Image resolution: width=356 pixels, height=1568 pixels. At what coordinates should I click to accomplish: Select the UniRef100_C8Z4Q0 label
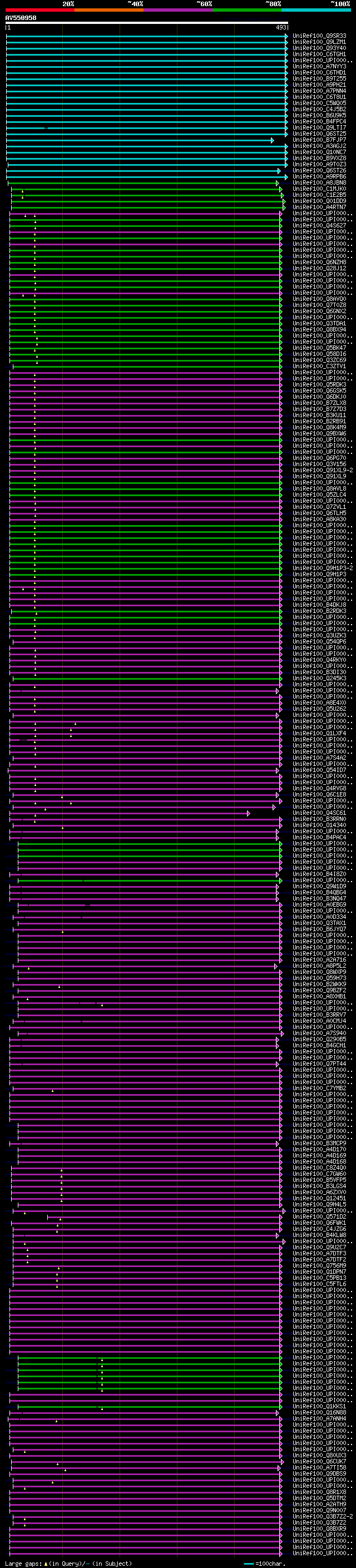coord(319,1168)
